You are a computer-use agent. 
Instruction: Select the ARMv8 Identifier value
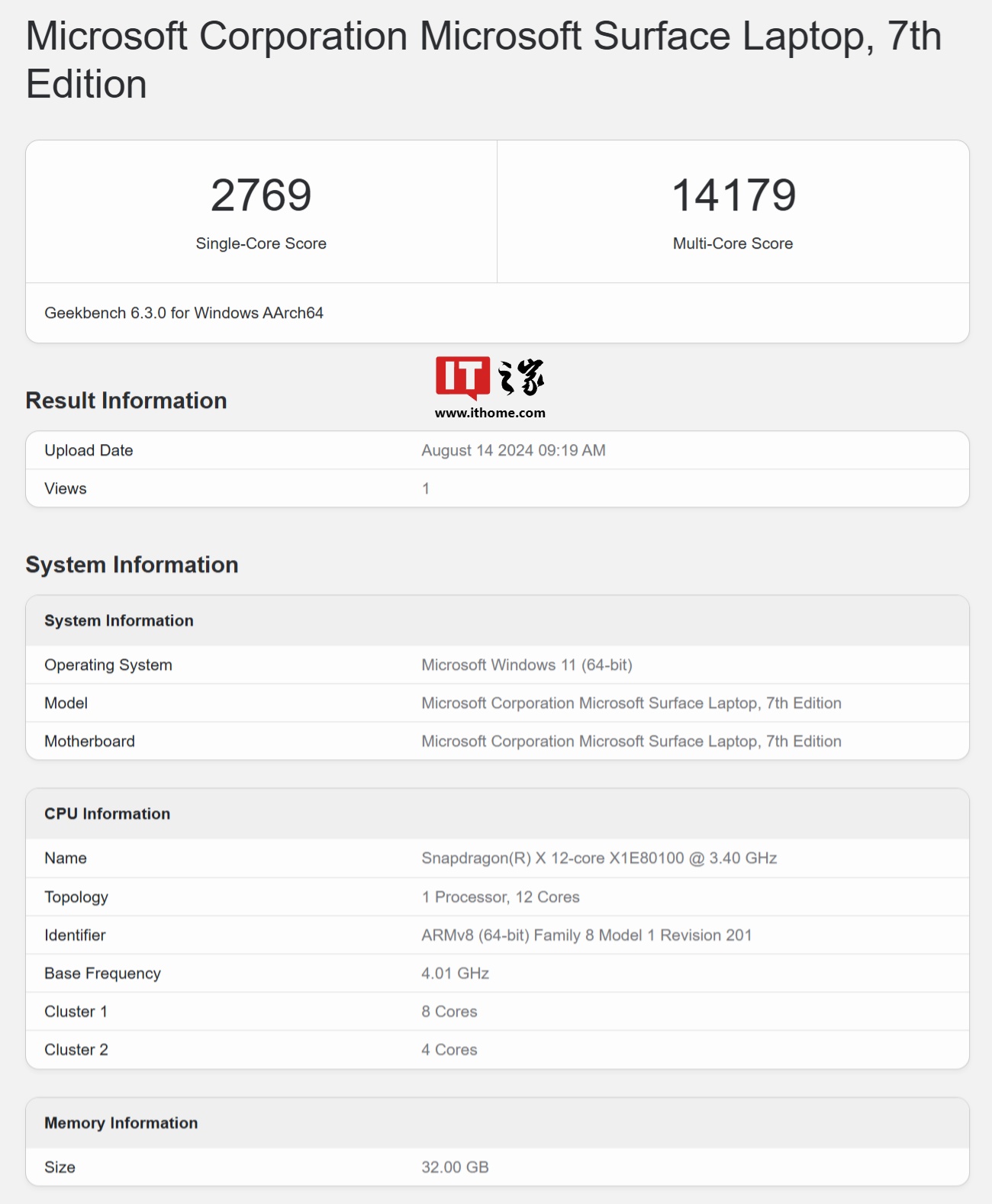586,935
